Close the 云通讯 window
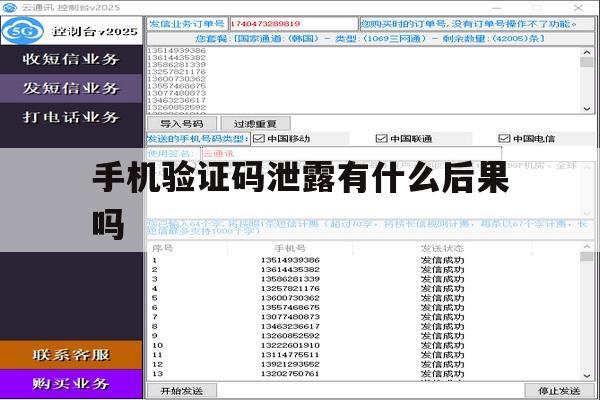The image size is (600, 400). (578, 8)
